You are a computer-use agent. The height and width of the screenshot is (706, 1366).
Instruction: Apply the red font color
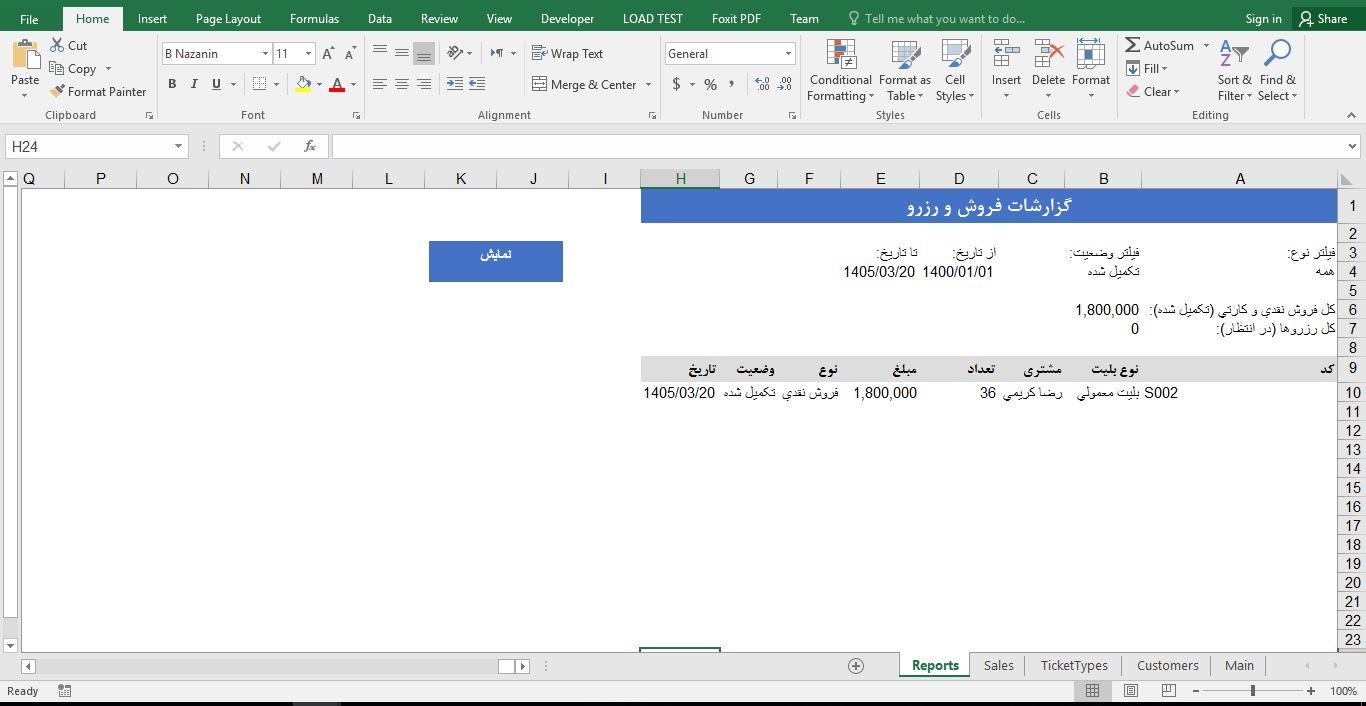click(337, 84)
